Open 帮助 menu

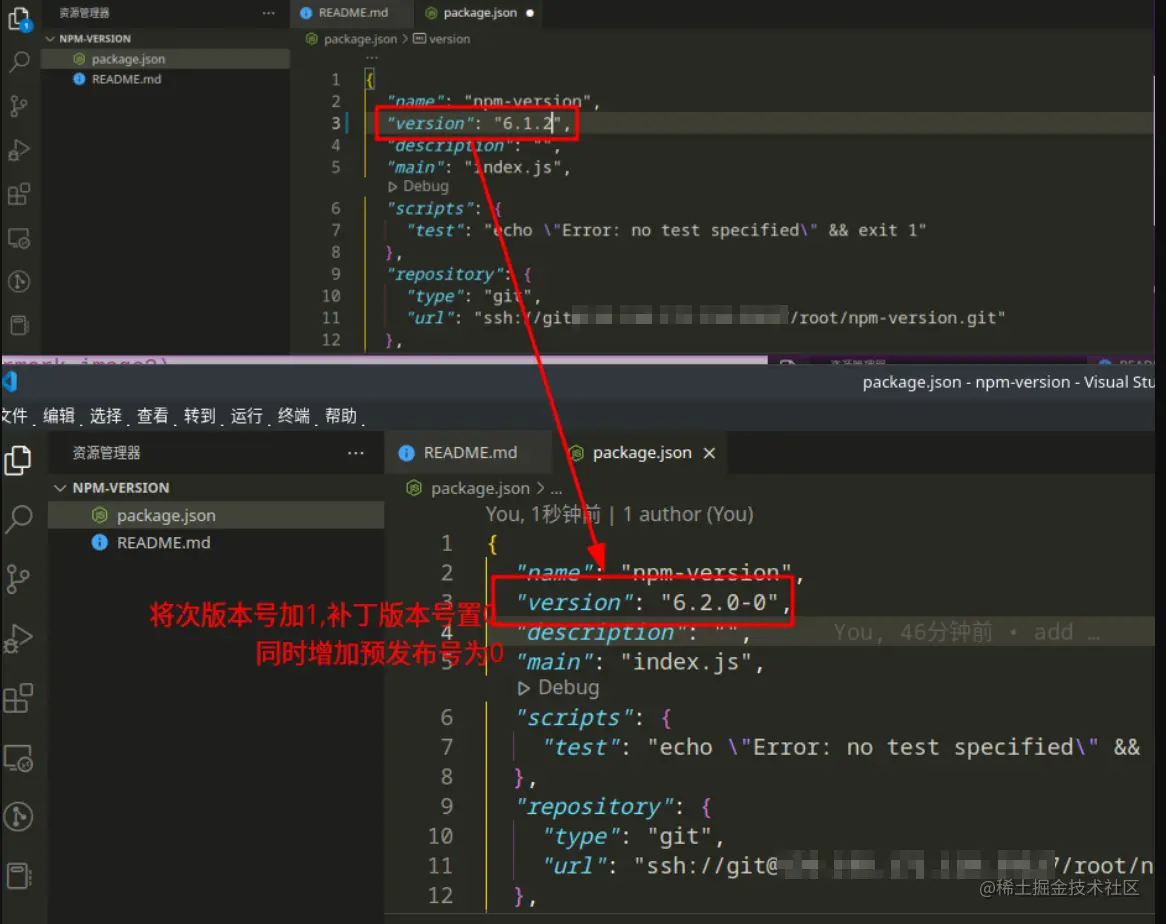(x=341, y=416)
